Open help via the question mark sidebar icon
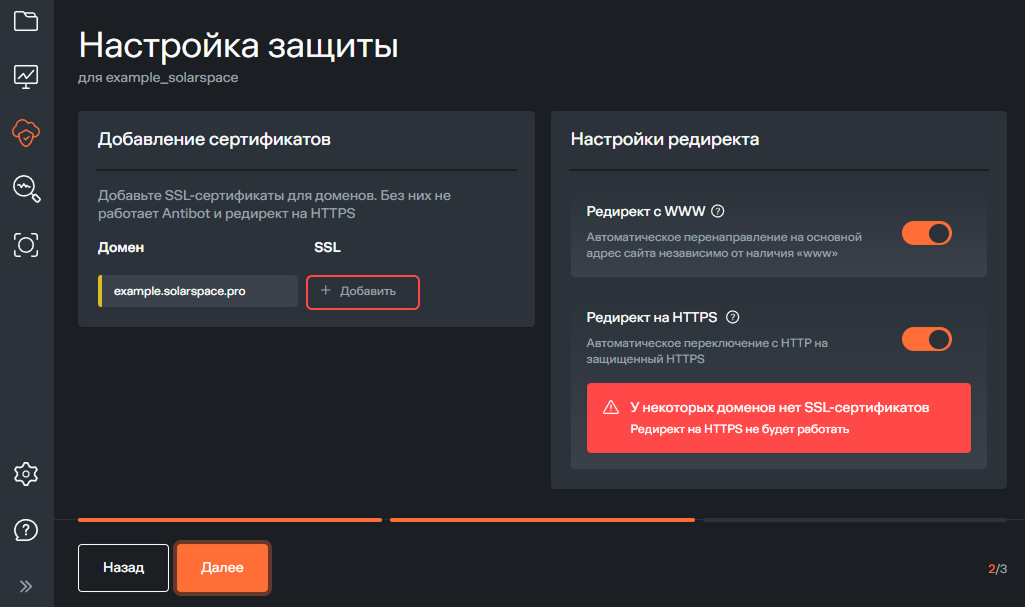This screenshot has height=607, width=1025. 26,530
